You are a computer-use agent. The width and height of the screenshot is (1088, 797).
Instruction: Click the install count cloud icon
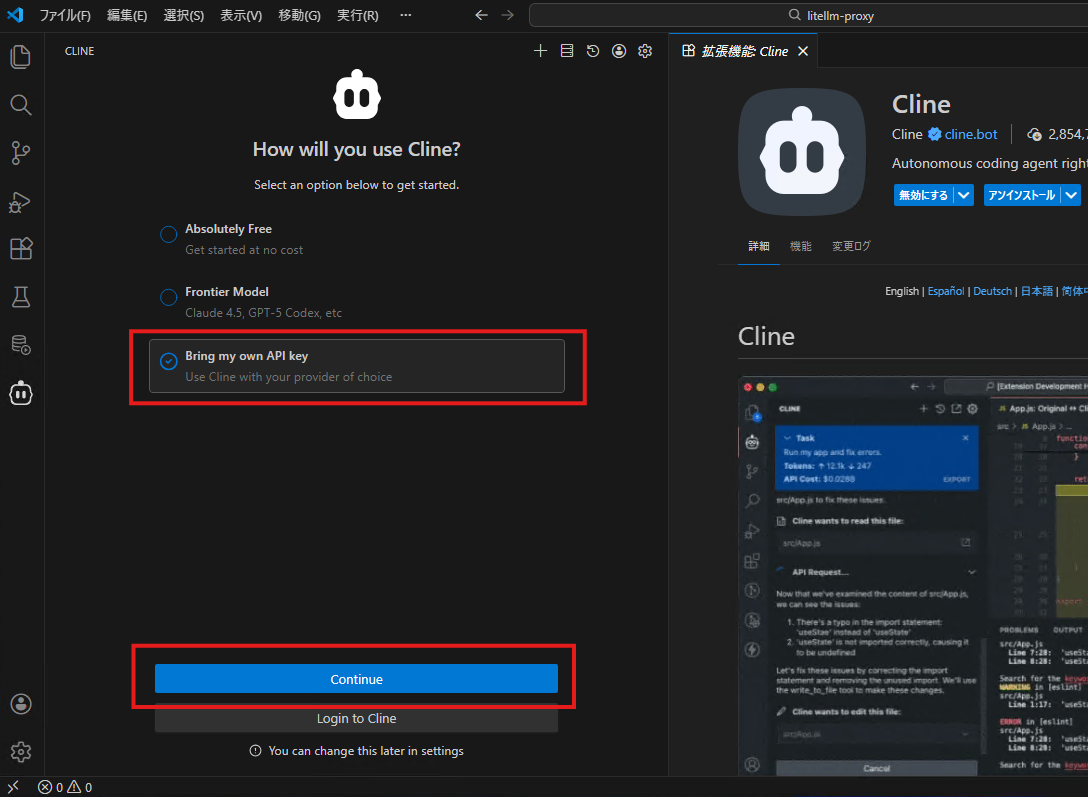1035,135
